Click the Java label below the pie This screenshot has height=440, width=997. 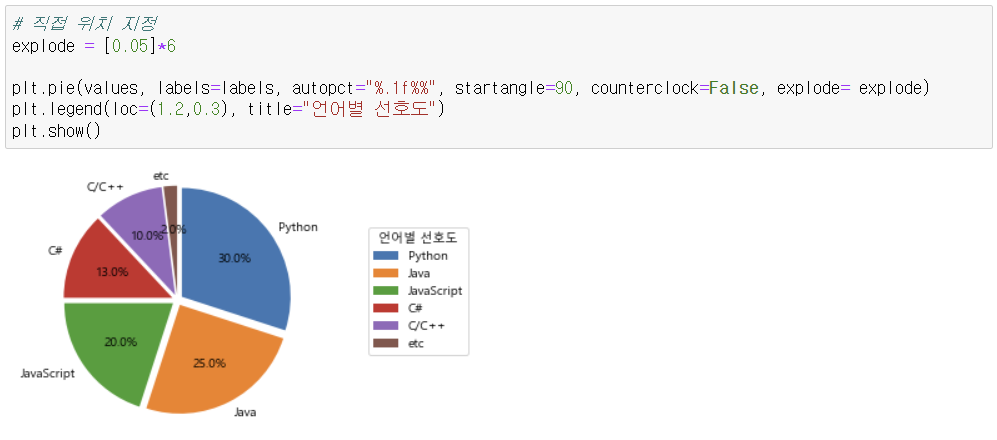coord(245,412)
